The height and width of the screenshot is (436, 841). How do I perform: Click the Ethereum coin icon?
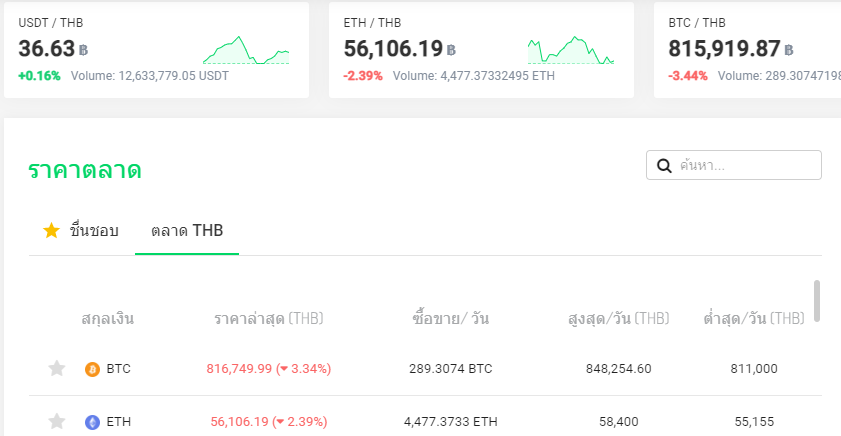92,422
